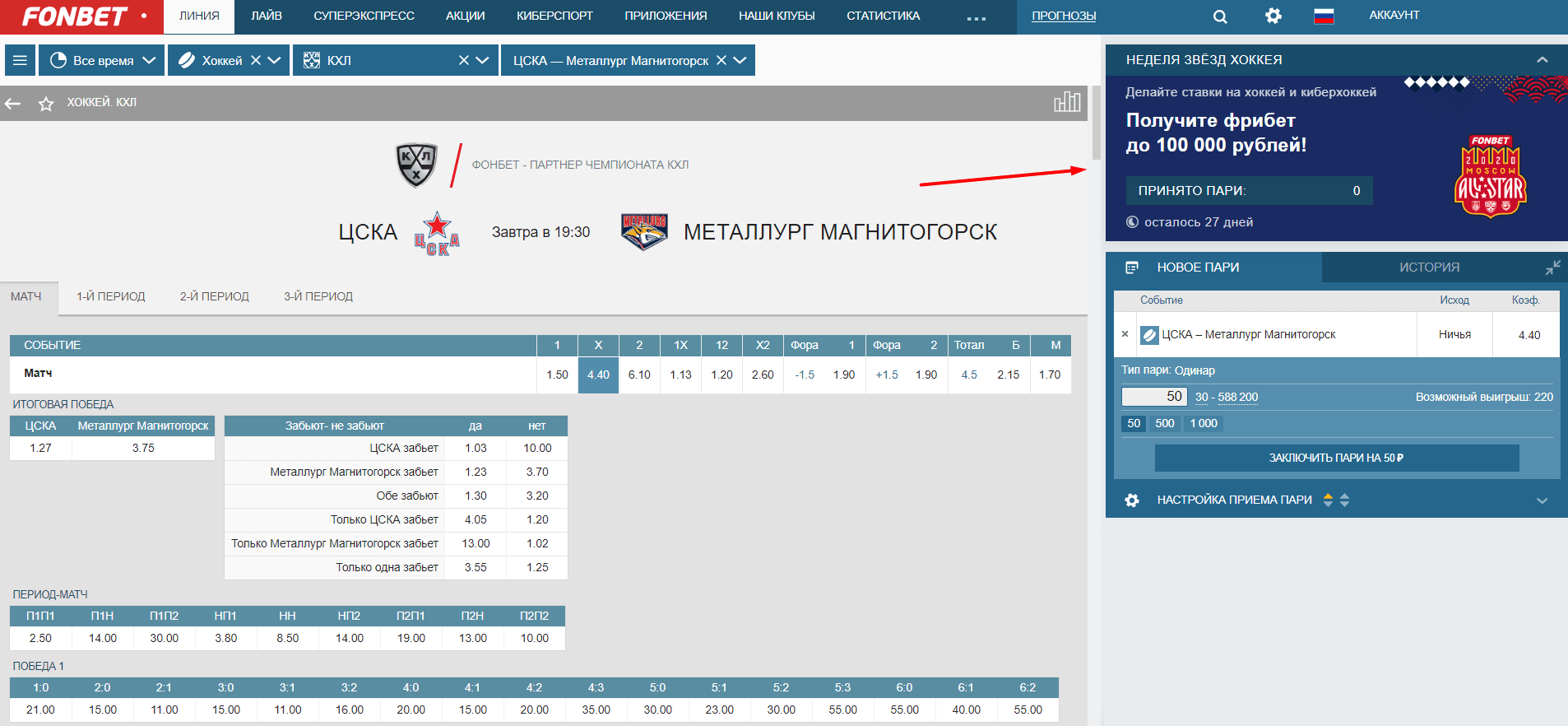Switch to the 1-й период tab
Screen dimensions: 1568x726
pyautogui.click(x=111, y=296)
